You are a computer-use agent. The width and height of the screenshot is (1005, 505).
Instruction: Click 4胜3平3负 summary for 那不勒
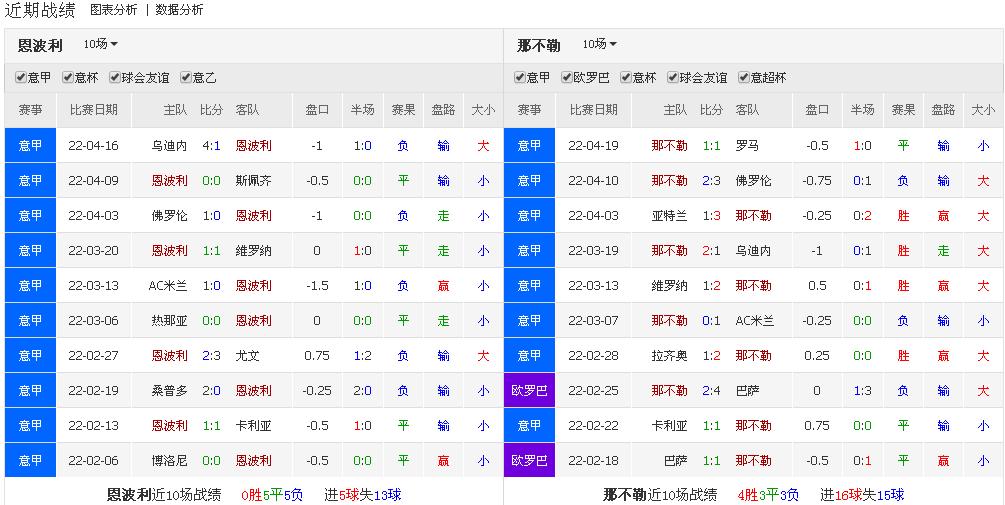pos(768,495)
